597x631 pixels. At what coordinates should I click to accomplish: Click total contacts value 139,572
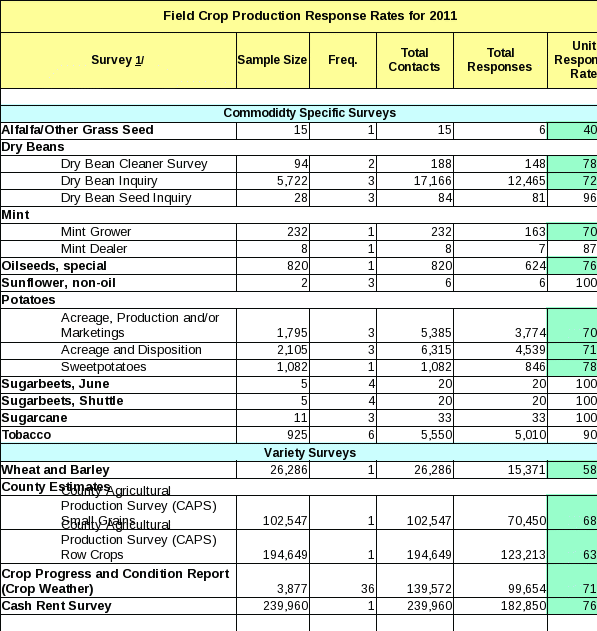[429, 589]
